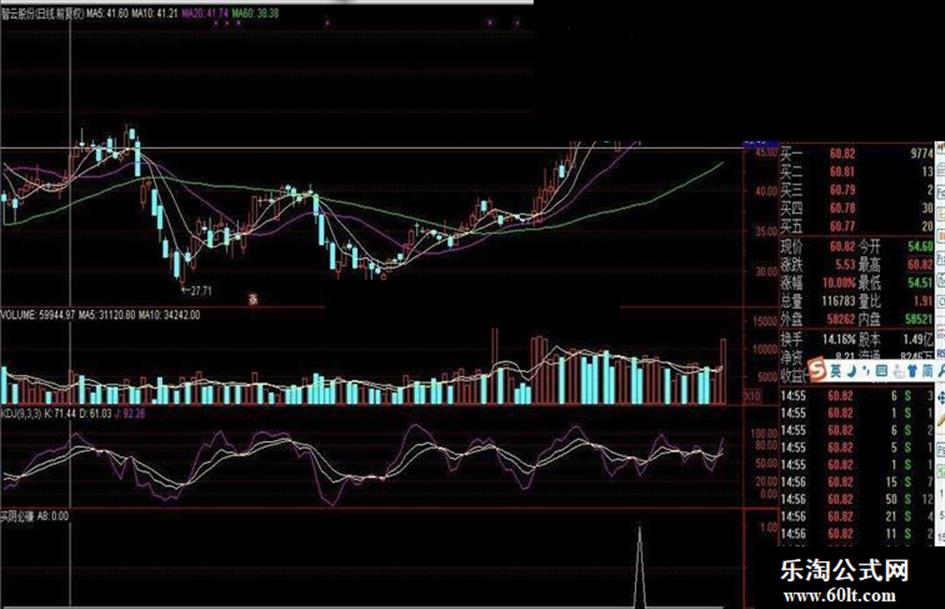Click the X10 volume scale box
The image size is (945, 609).
click(753, 396)
